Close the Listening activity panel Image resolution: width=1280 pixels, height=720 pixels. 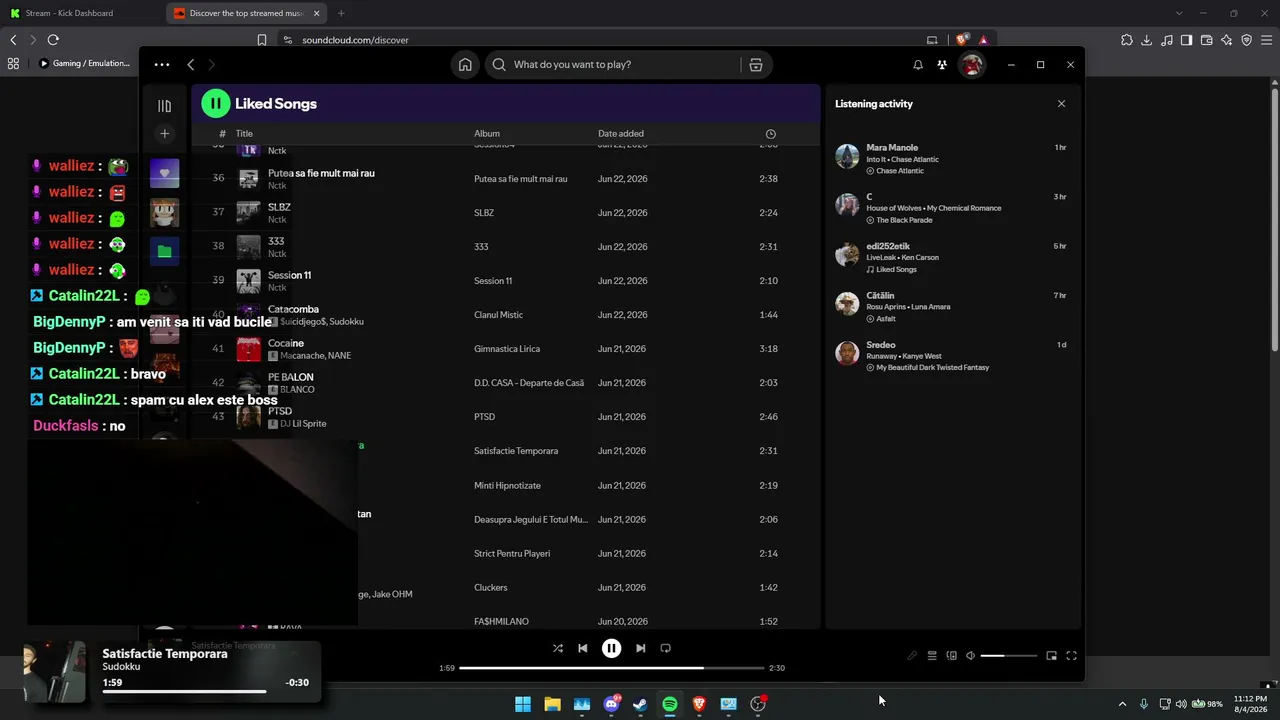point(1061,104)
